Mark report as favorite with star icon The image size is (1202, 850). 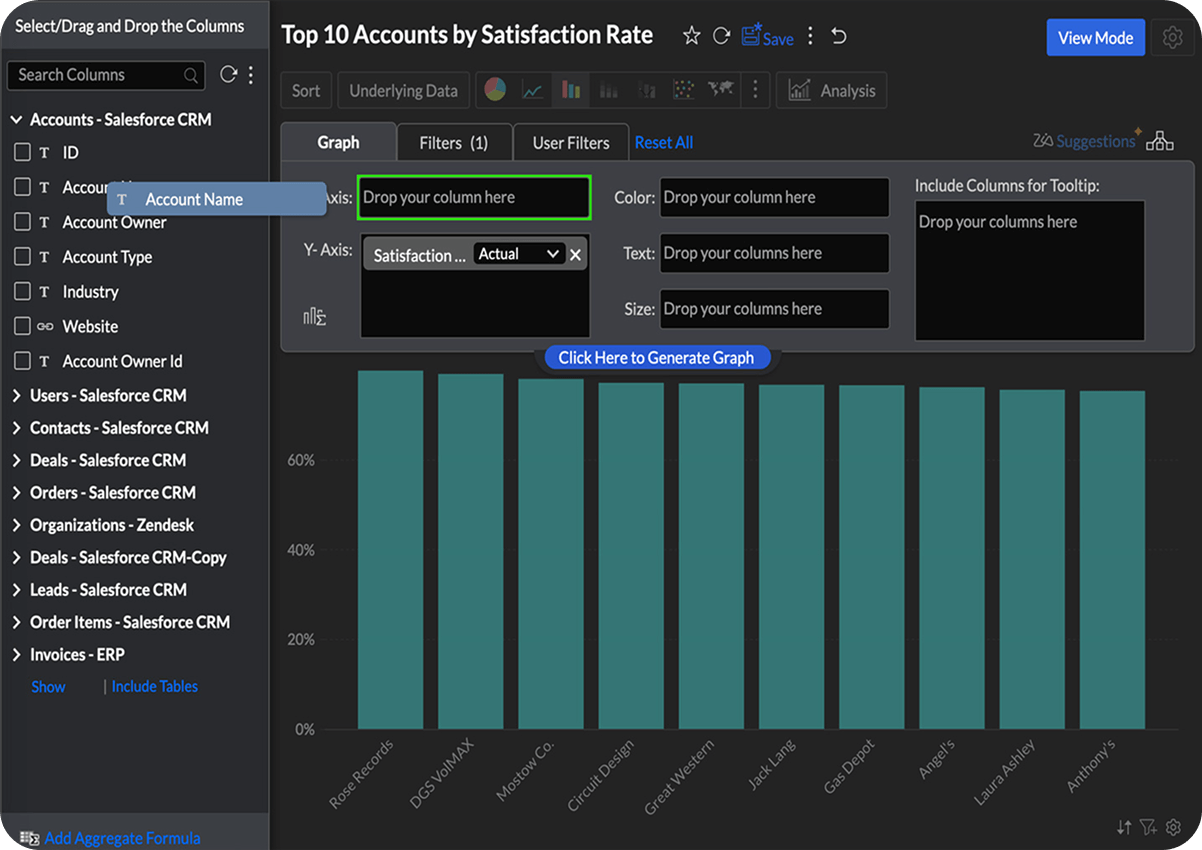[x=691, y=37]
